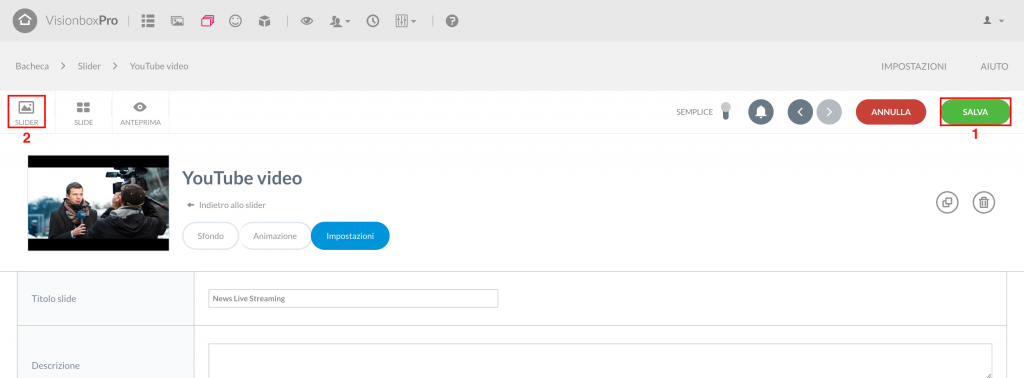Click the ANTEPRIMA preview button
The height and width of the screenshot is (378, 1024).
140,112
